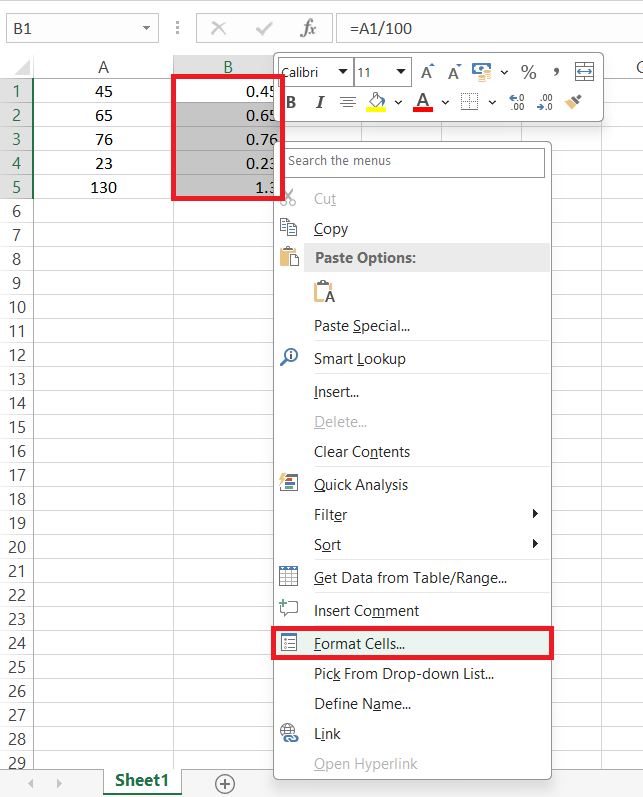Click Insert Comment bubble icon
This screenshot has width=643, height=797.
289,607
